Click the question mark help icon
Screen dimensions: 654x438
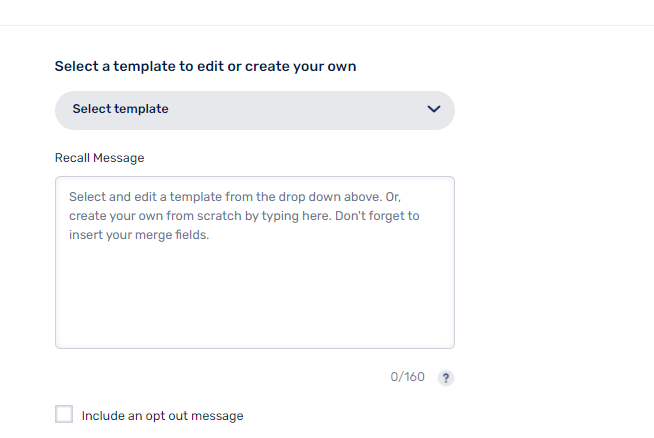(447, 378)
